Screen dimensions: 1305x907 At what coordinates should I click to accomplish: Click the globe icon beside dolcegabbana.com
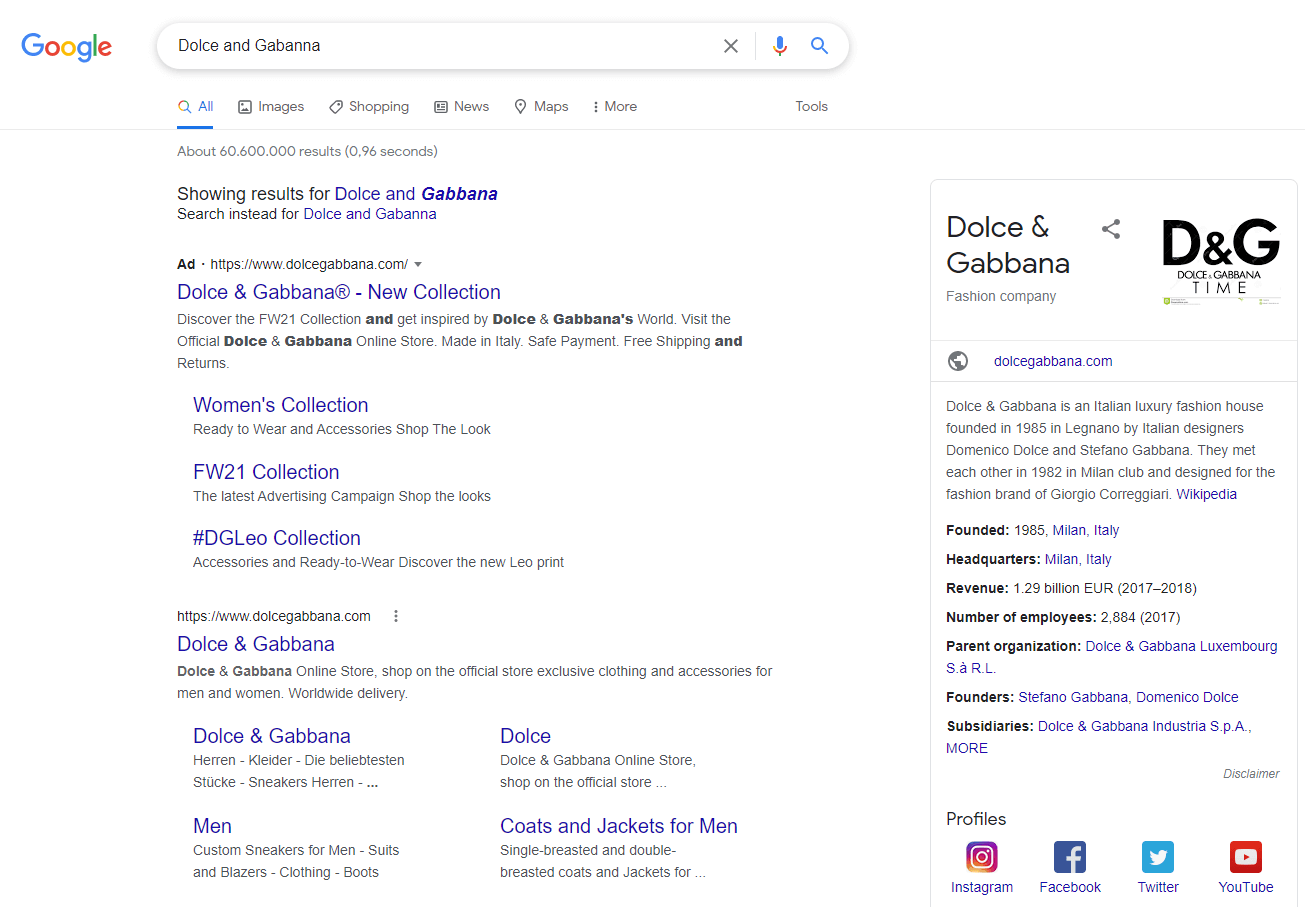pyautogui.click(x=958, y=361)
